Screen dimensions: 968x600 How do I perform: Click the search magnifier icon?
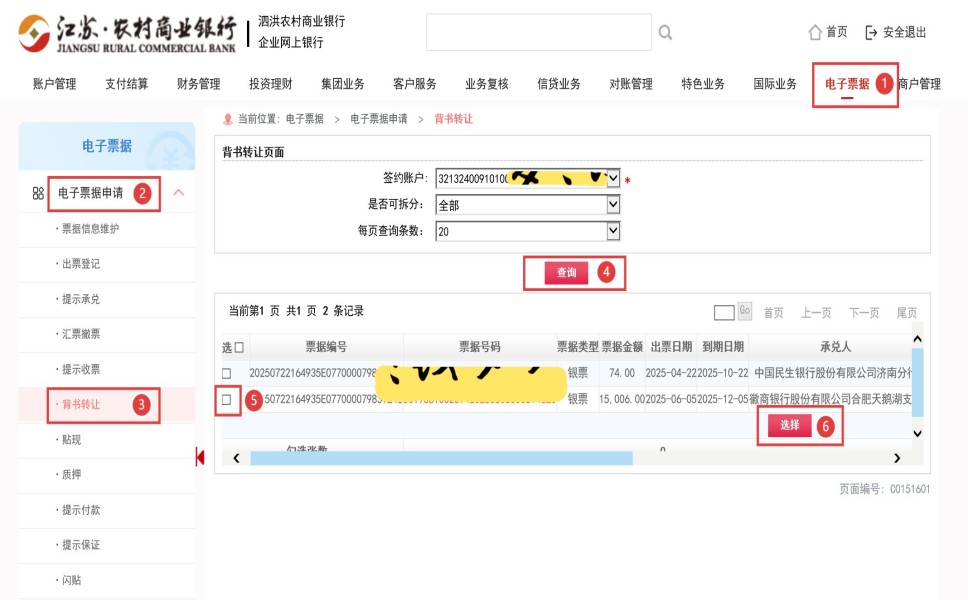pos(665,33)
